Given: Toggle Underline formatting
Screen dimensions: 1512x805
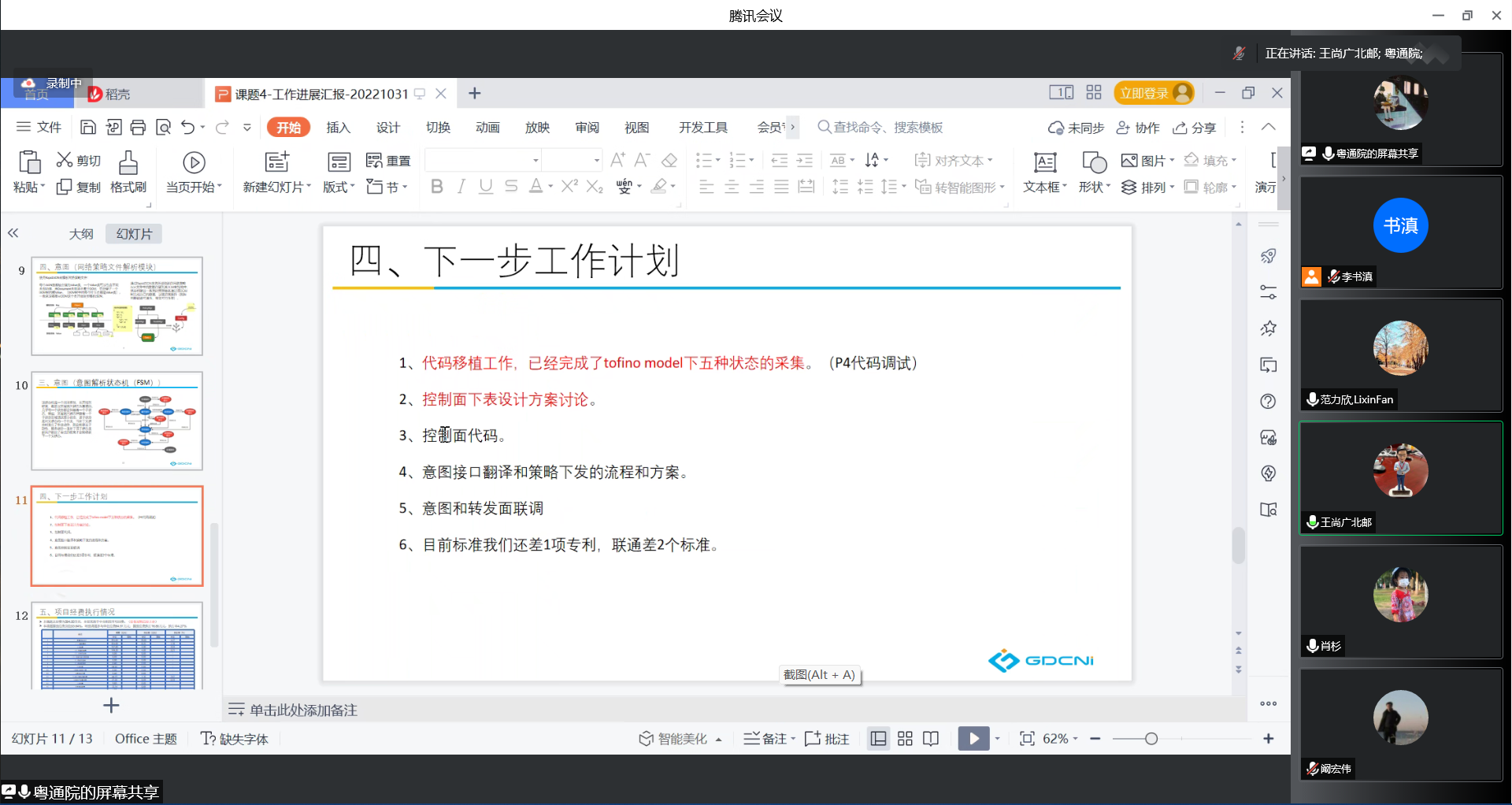Looking at the screenshot, I should [486, 187].
